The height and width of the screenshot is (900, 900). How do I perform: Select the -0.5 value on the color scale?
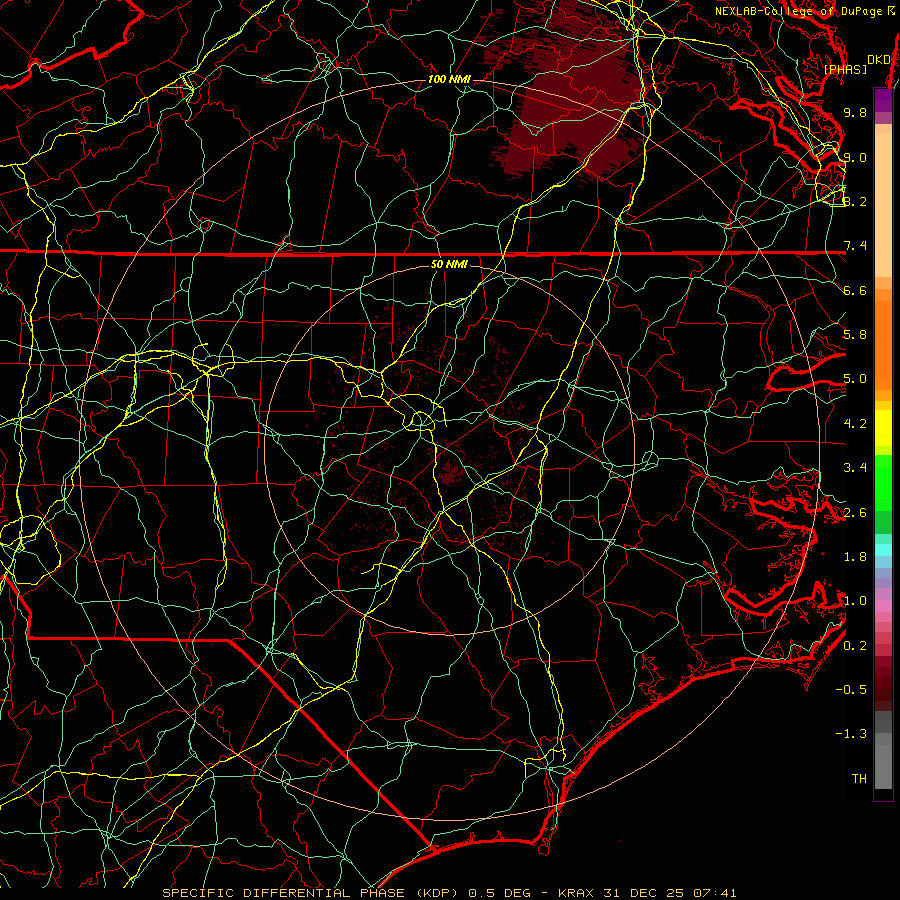point(851,690)
